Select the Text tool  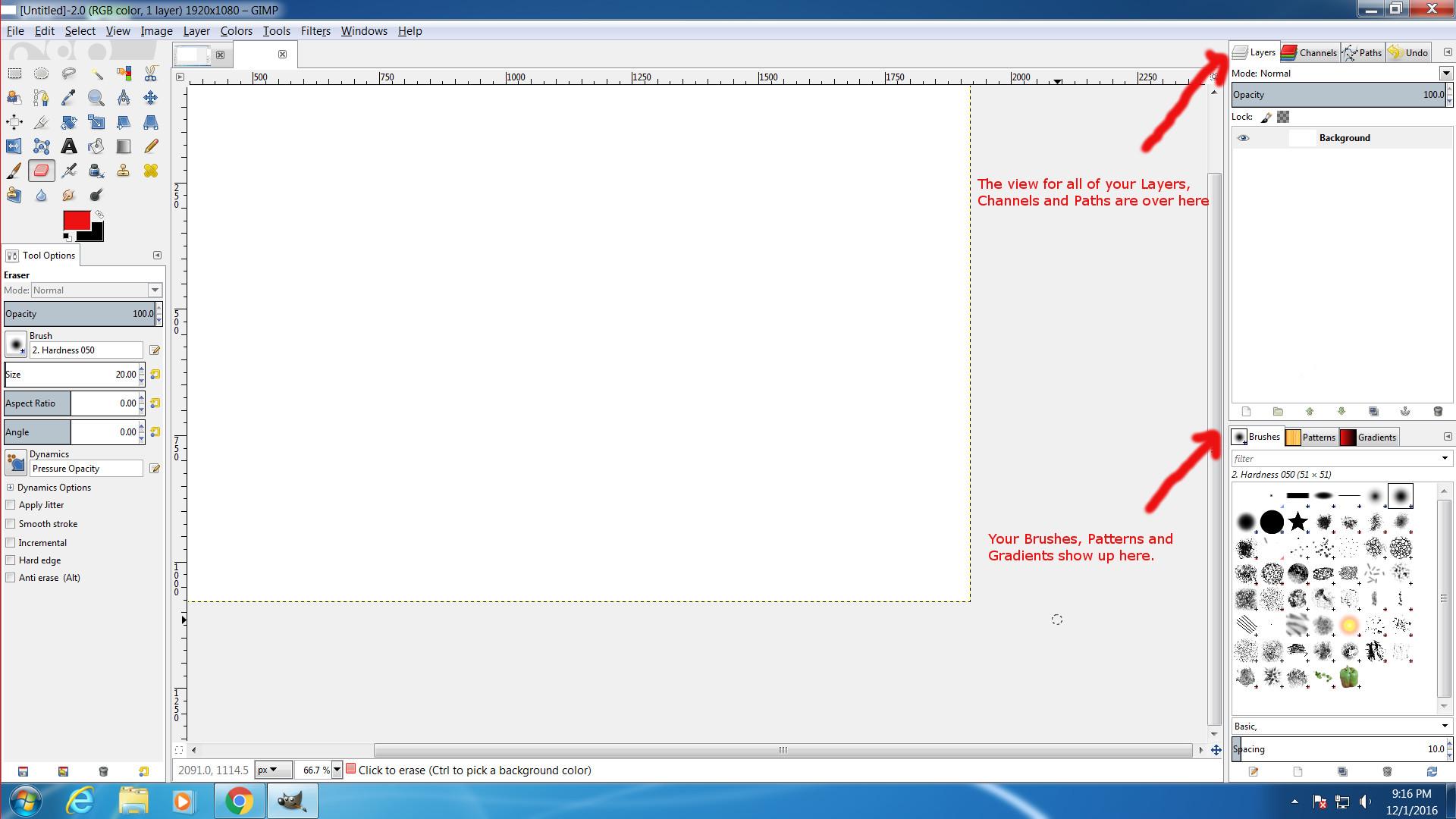click(69, 146)
